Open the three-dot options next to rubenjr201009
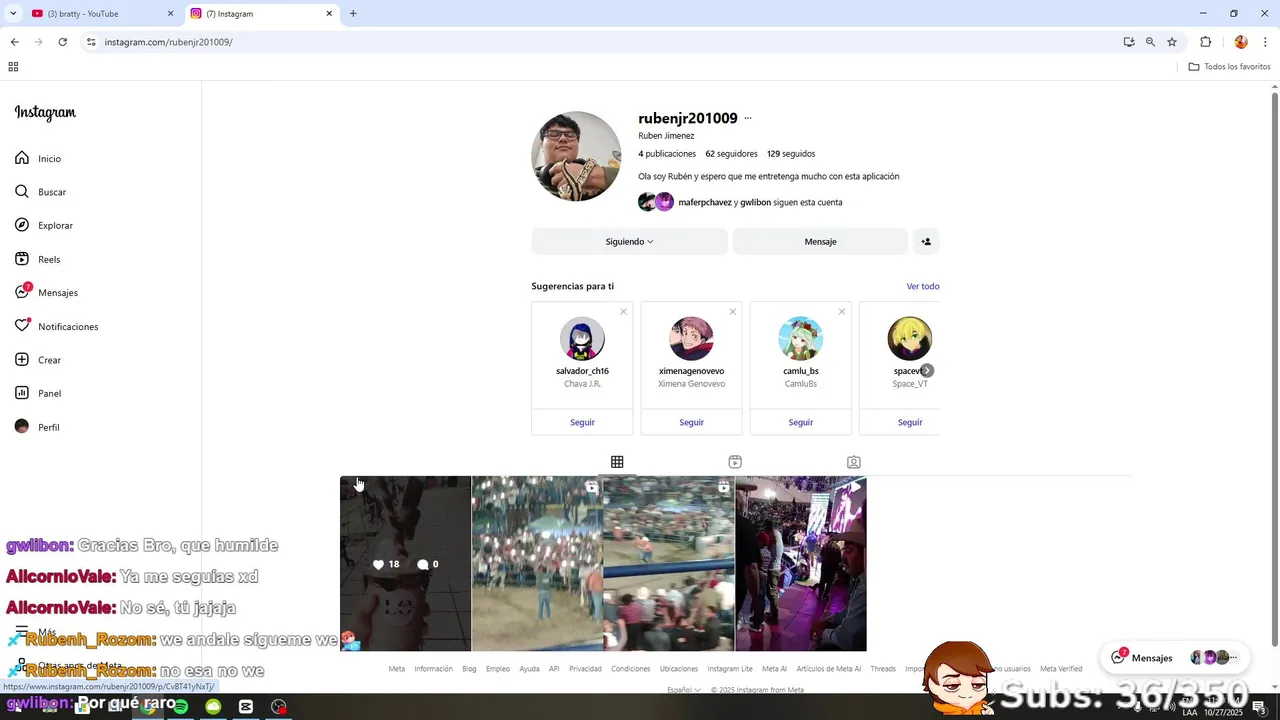Viewport: 1280px width, 720px height. coord(748,118)
